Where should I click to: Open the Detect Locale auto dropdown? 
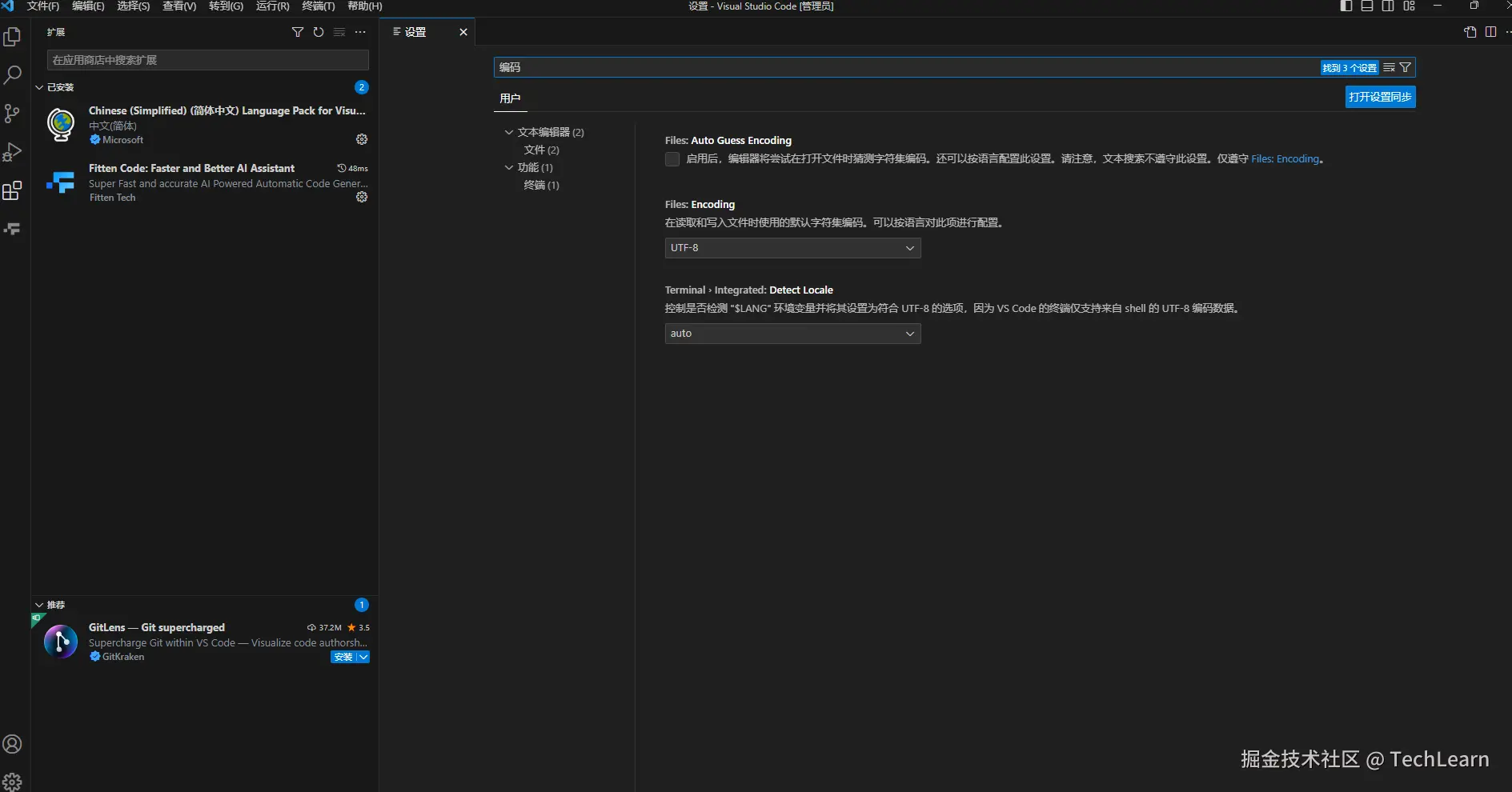coord(792,334)
